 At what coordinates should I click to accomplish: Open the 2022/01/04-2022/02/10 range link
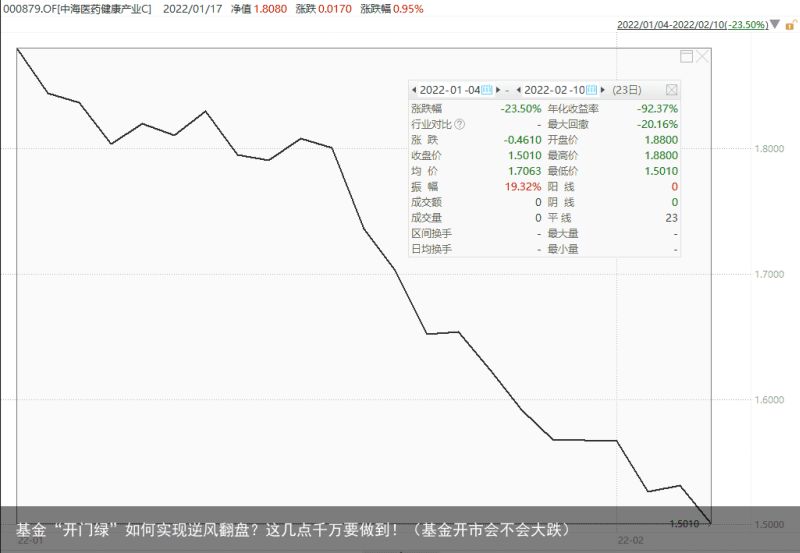[x=692, y=24]
